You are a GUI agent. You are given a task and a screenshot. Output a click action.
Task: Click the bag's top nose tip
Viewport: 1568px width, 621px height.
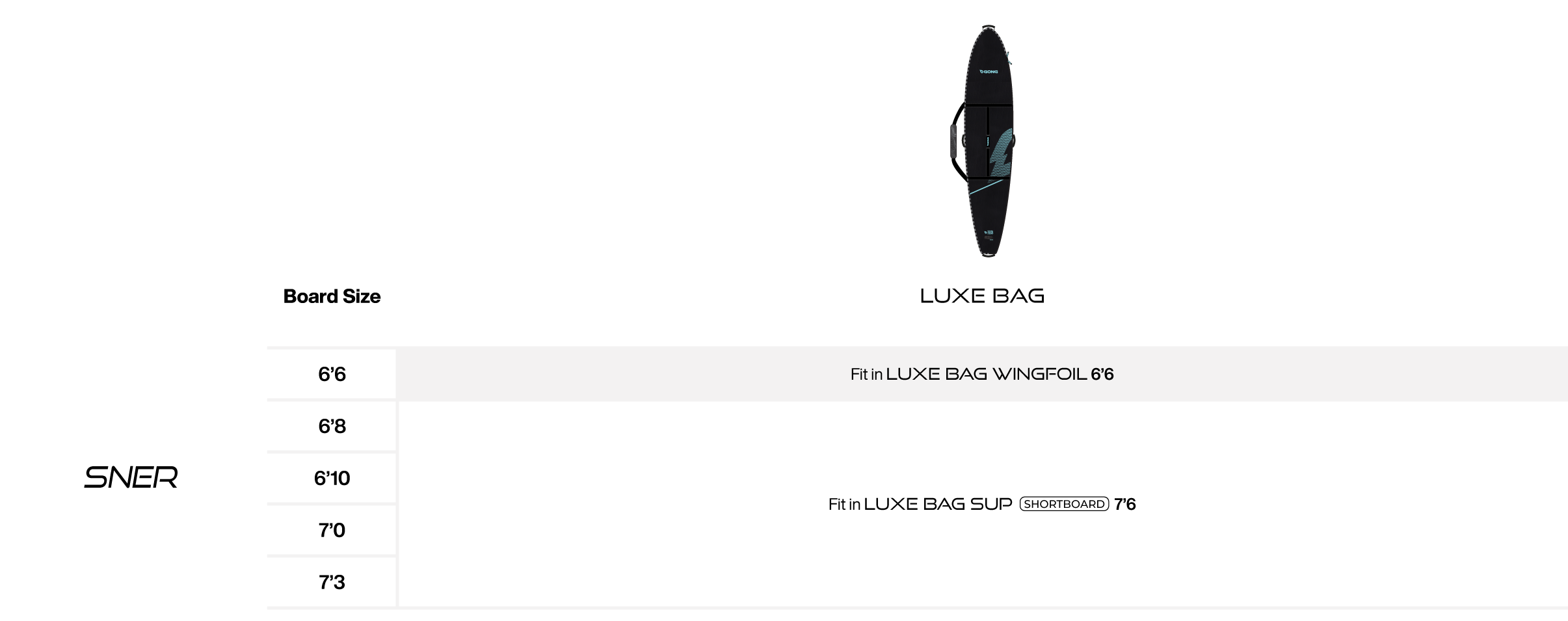tap(989, 27)
